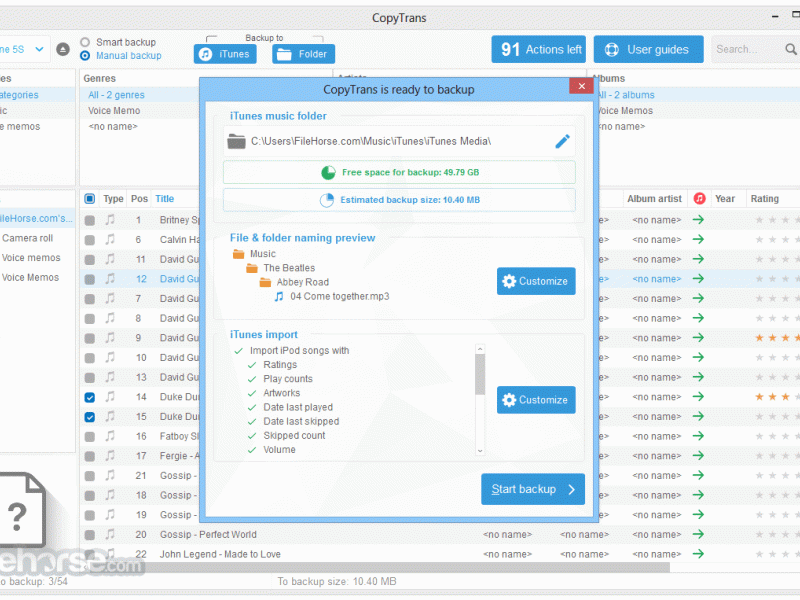The height and width of the screenshot is (600, 800).
Task: Click the 91 Actions left button
Action: (538, 49)
